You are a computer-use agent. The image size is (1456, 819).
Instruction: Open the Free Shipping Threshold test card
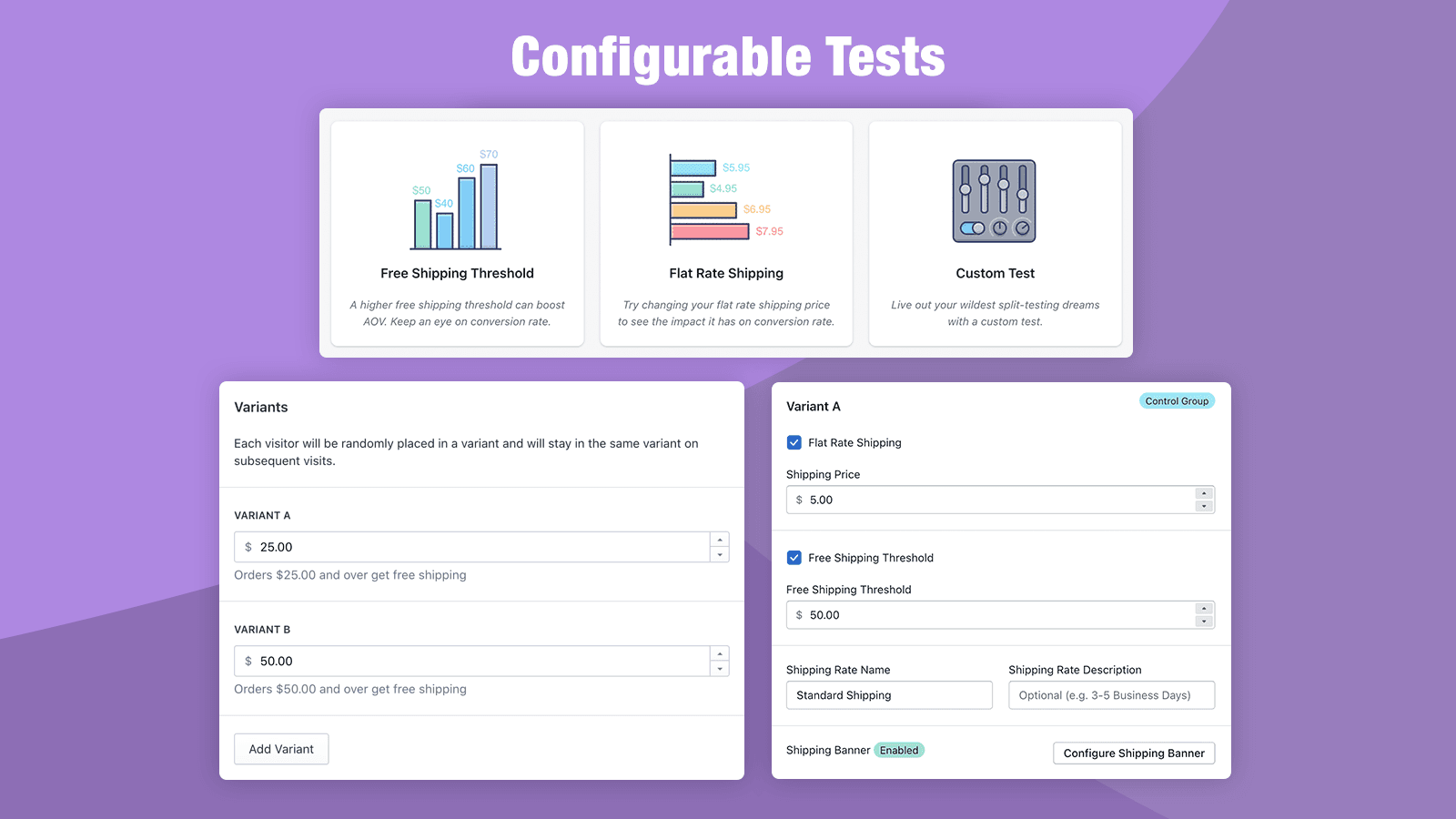[456, 233]
